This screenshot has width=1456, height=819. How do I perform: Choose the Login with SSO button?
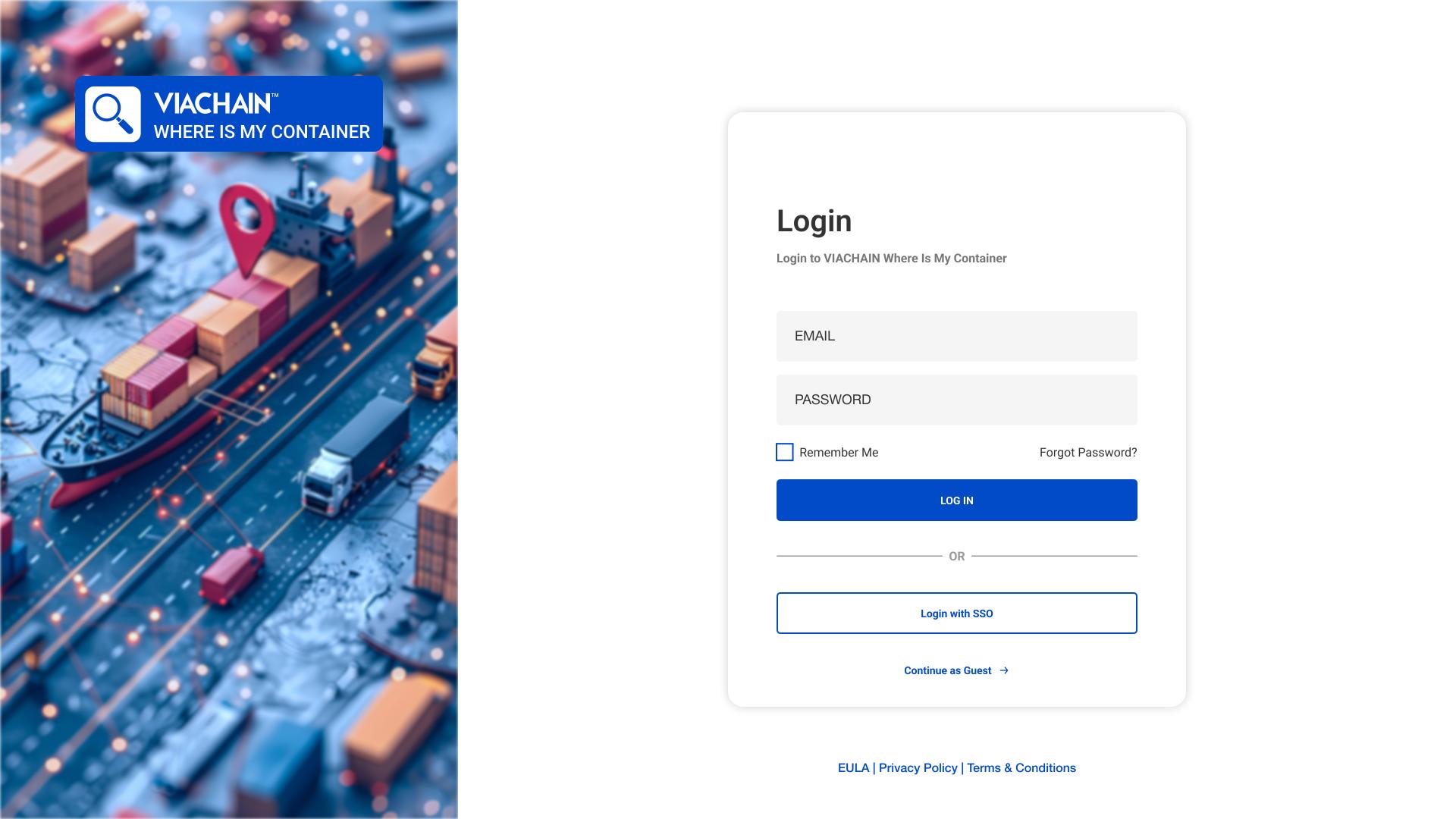[x=957, y=613]
